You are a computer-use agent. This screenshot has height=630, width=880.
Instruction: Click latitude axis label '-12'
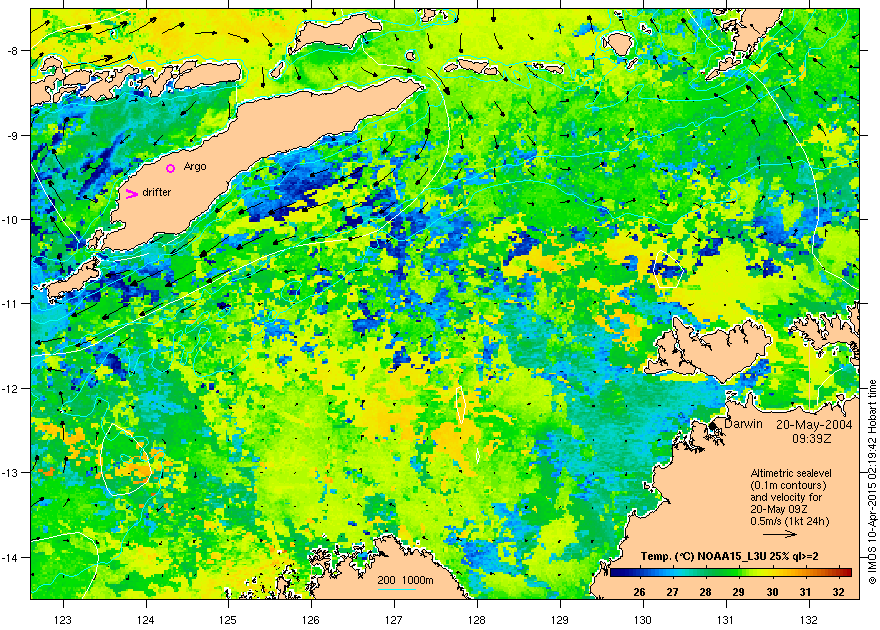click(10, 388)
